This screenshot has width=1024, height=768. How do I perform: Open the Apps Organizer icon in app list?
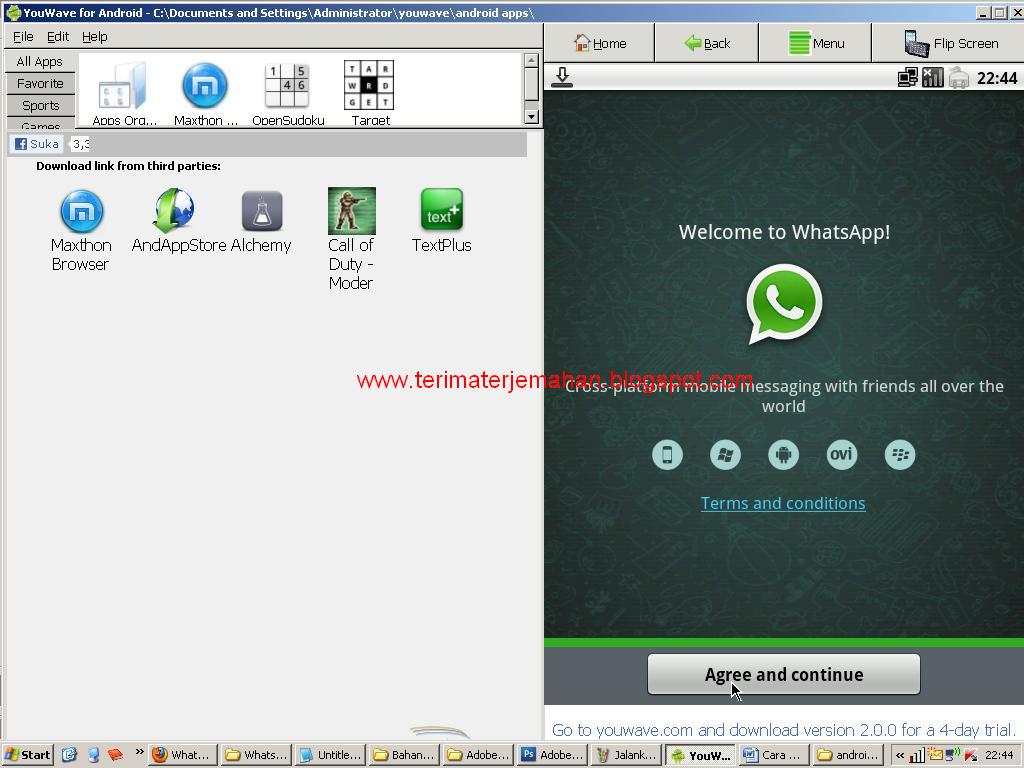[x=123, y=86]
